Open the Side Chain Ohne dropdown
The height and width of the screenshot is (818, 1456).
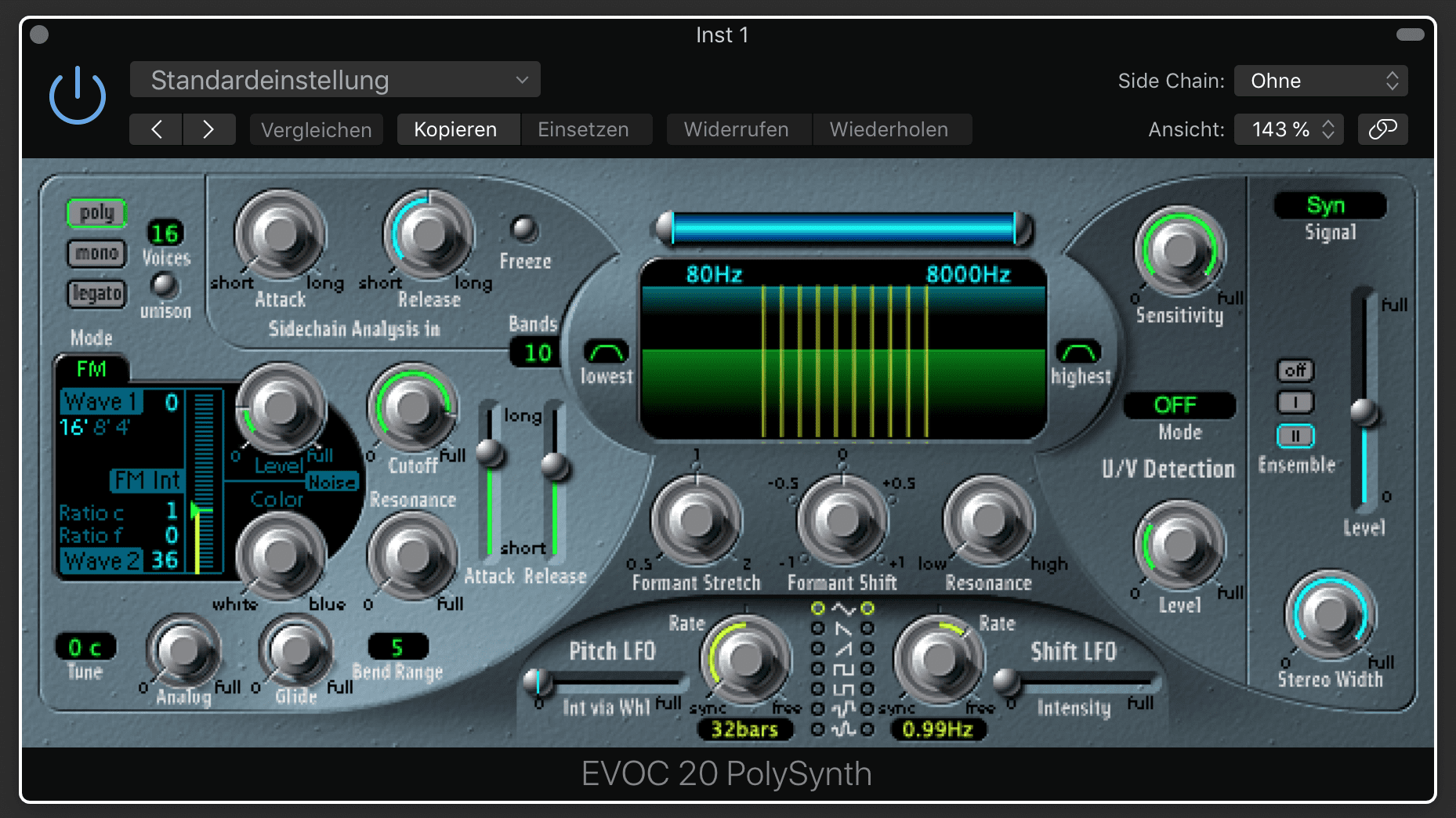pos(1320,81)
